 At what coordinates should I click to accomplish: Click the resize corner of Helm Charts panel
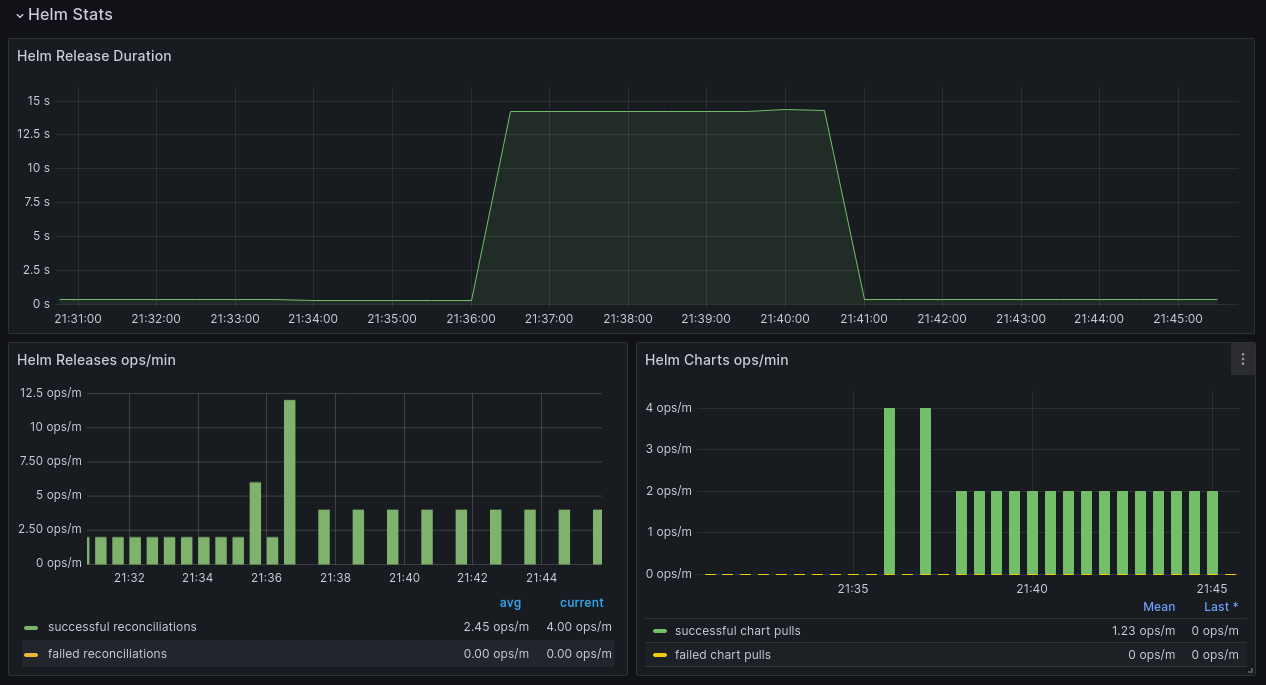tap(1248, 672)
